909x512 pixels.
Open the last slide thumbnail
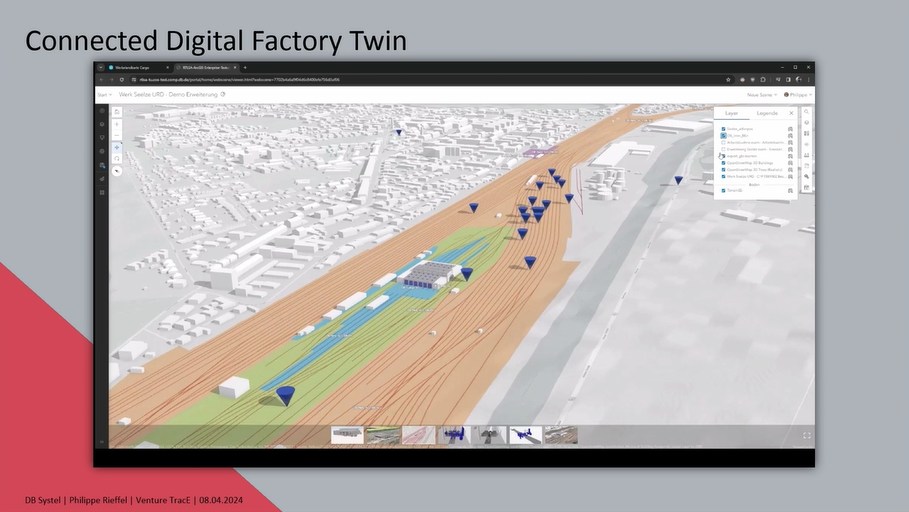click(561, 435)
